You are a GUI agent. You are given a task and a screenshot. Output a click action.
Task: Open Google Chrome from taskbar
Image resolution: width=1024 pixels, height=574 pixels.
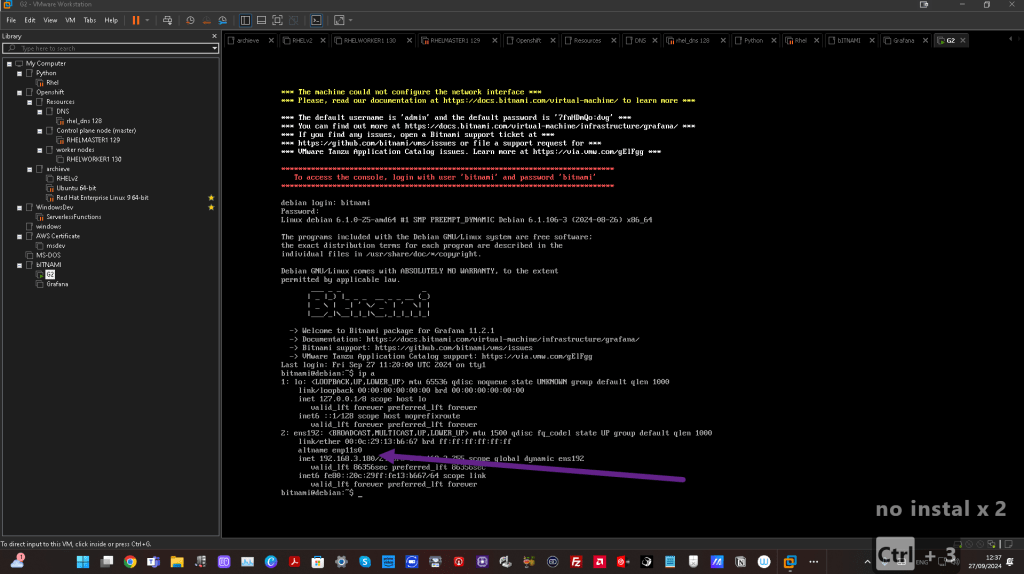pos(130,562)
